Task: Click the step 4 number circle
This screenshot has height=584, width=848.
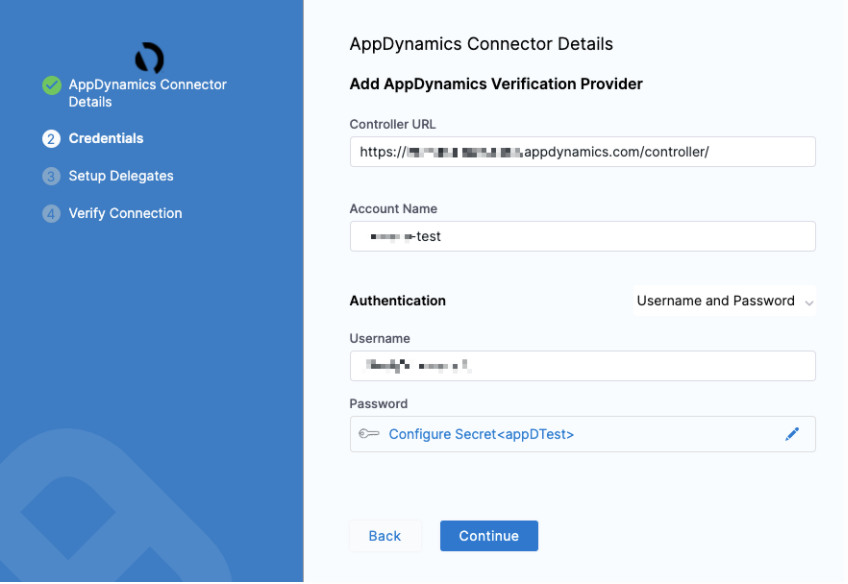Action: coord(52,214)
